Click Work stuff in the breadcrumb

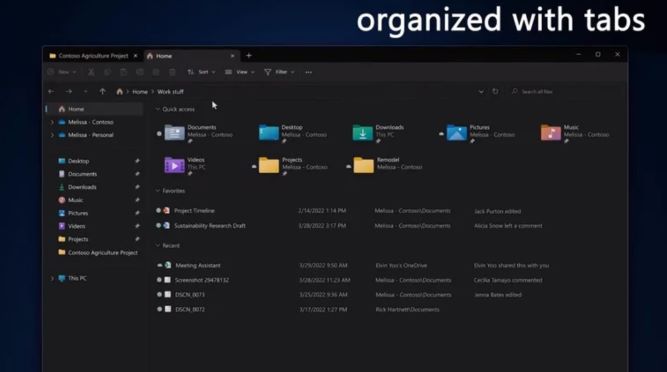171,92
